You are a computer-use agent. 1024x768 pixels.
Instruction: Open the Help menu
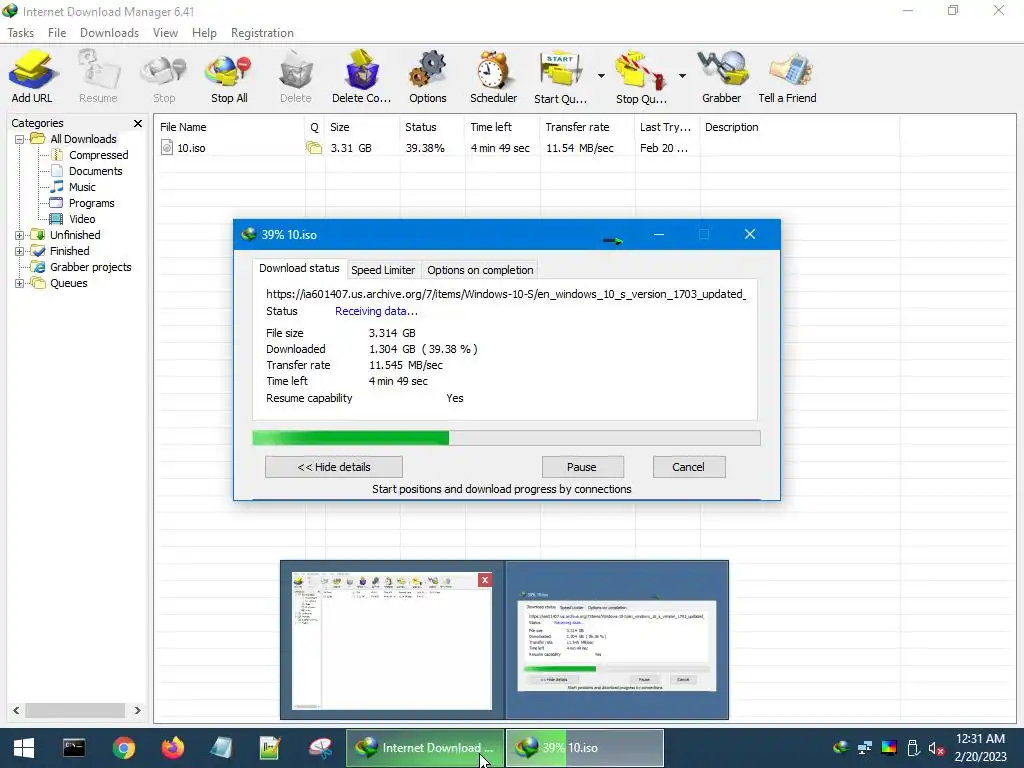(204, 33)
